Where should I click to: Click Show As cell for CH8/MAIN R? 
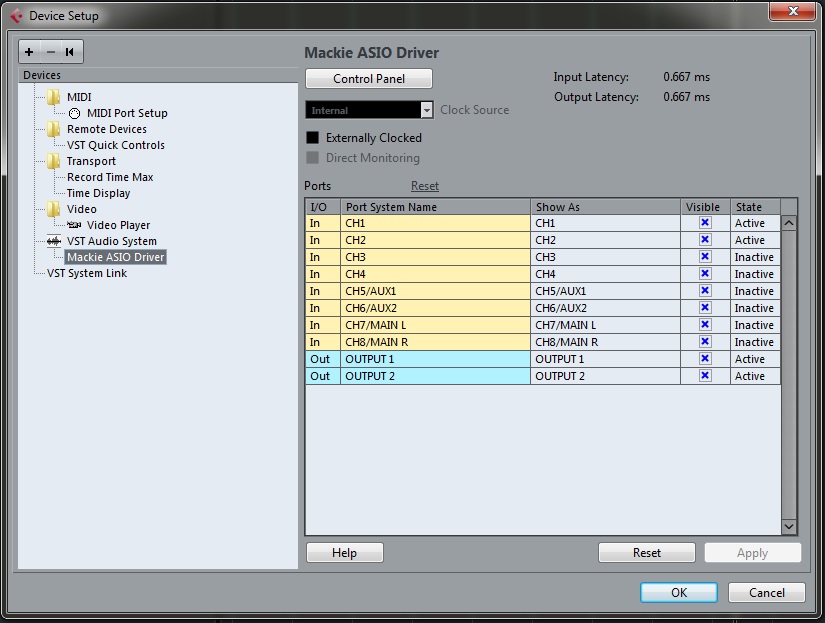[x=606, y=342]
